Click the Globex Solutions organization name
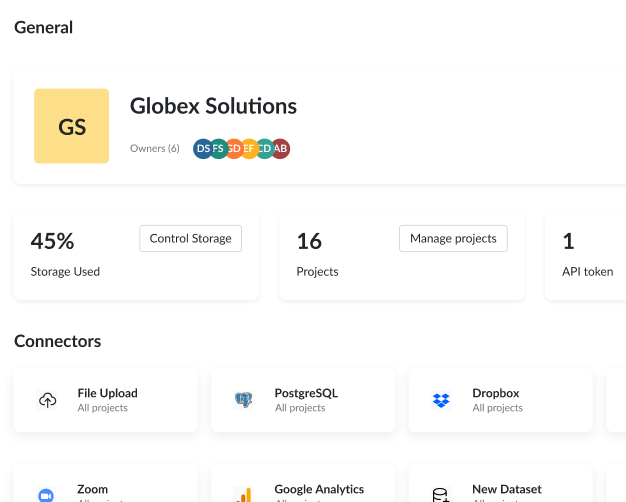The width and height of the screenshot is (626, 502). (x=213, y=106)
